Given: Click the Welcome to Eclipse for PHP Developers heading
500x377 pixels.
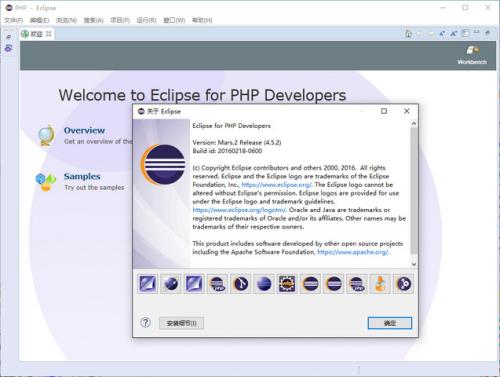Looking at the screenshot, I should click(x=202, y=95).
